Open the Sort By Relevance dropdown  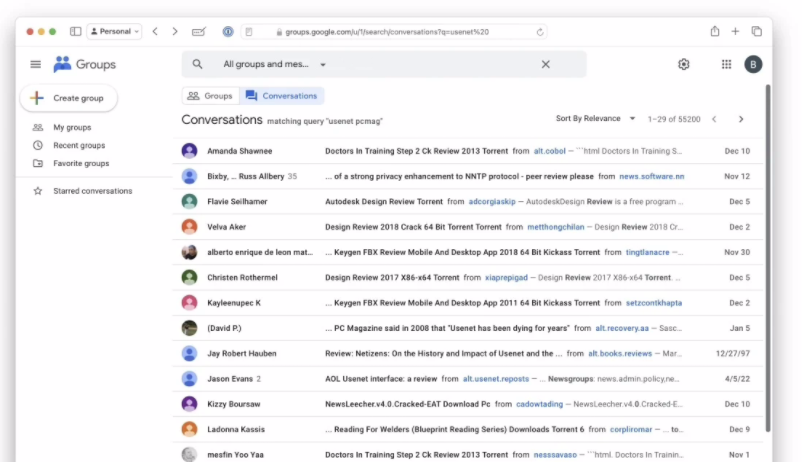click(595, 119)
